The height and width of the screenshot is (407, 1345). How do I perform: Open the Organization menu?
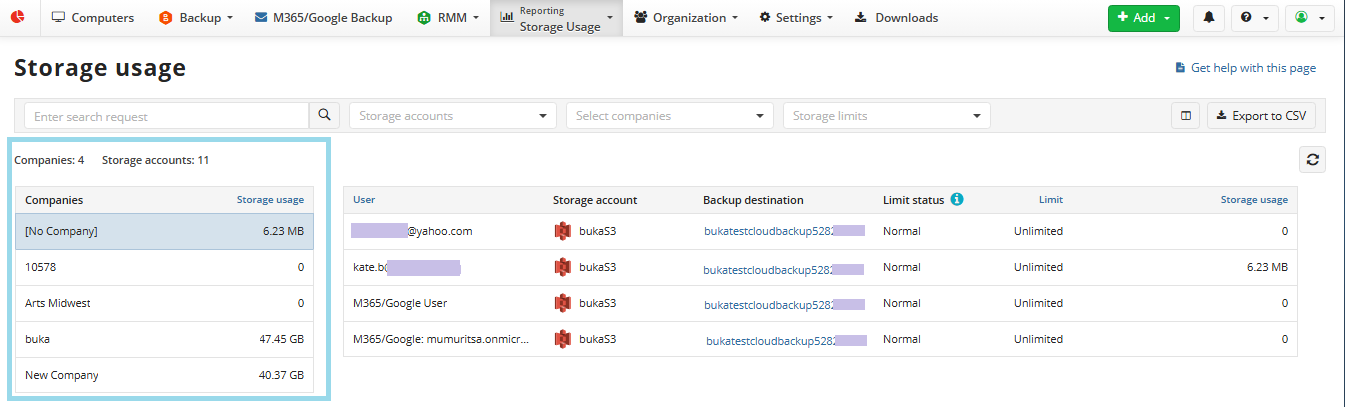coord(686,18)
